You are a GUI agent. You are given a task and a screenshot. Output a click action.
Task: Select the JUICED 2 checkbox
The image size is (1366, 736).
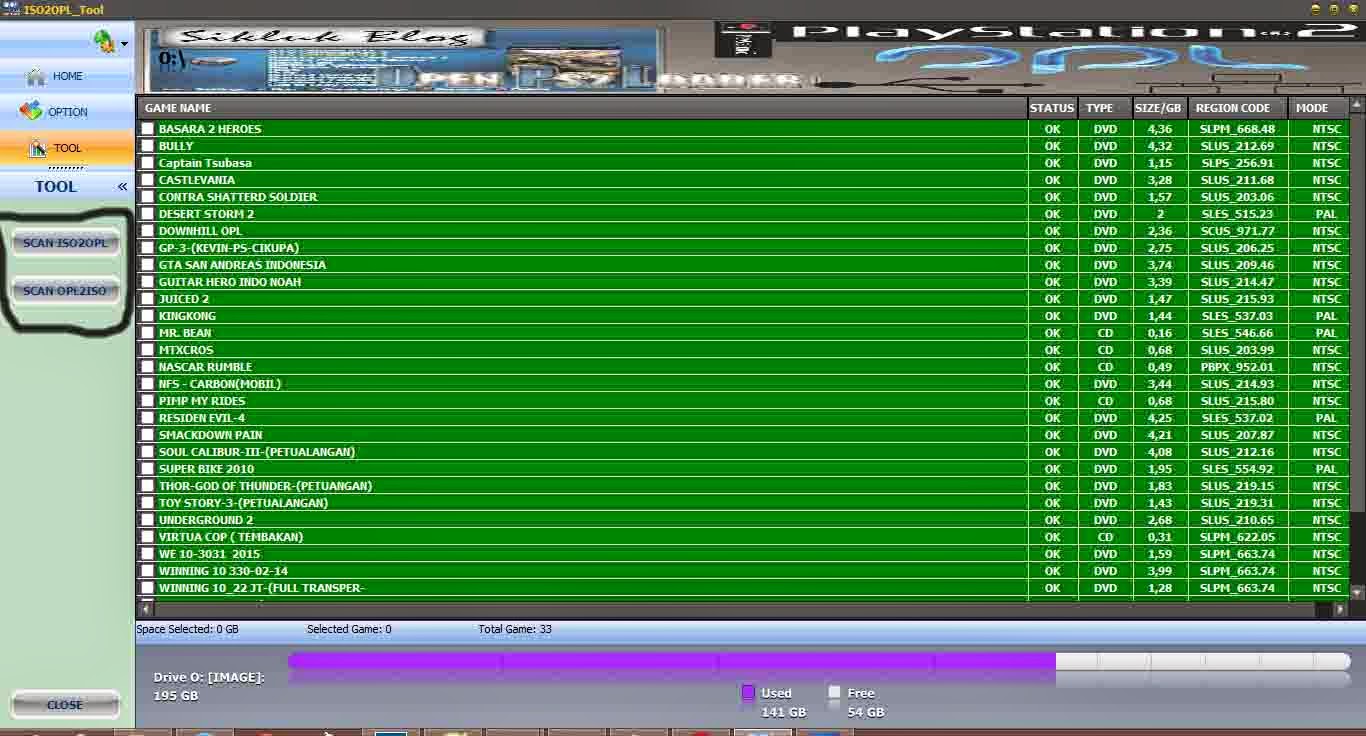[x=148, y=299]
